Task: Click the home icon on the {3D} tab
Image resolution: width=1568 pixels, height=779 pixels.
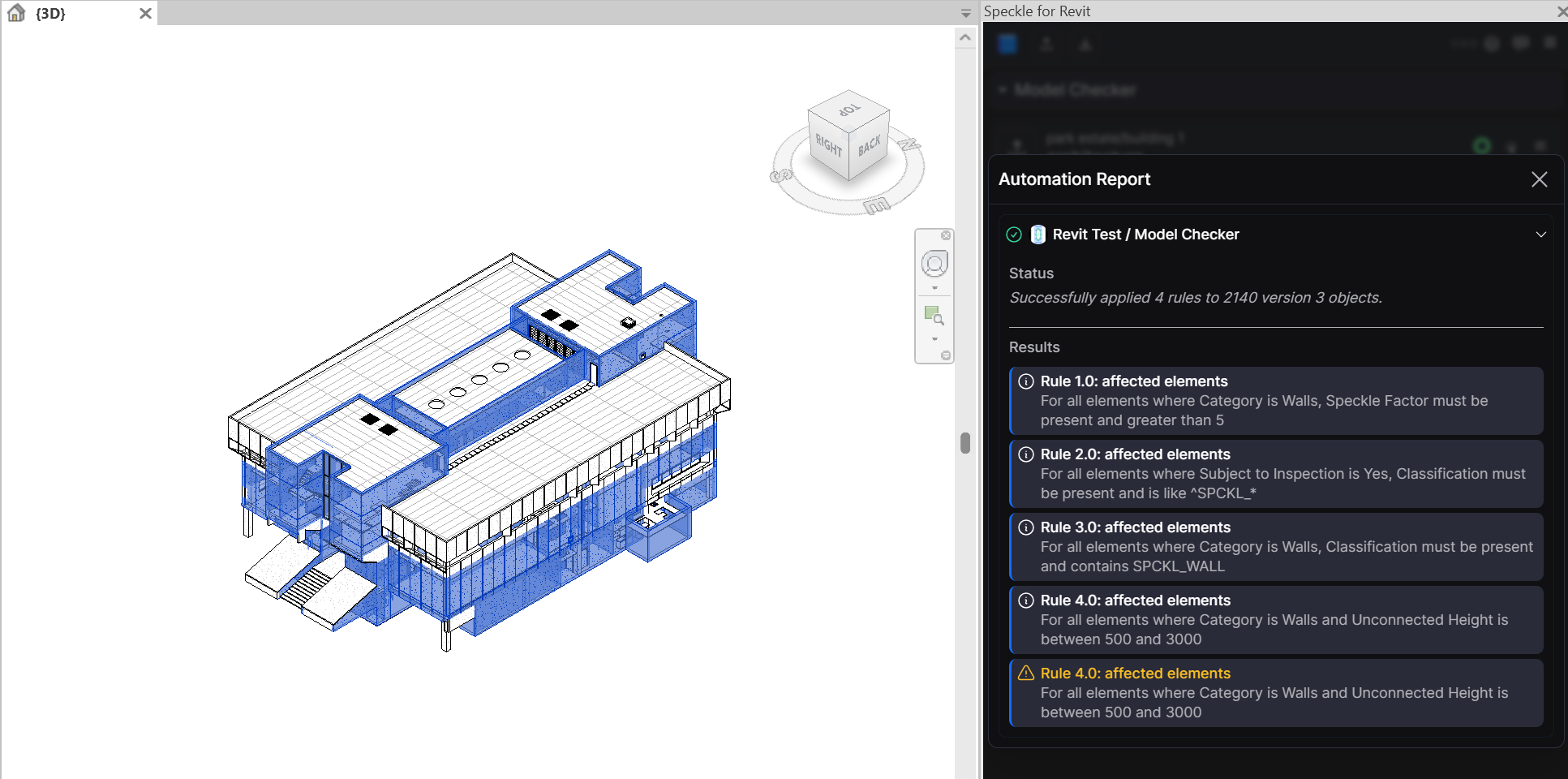Action: pyautogui.click(x=16, y=13)
